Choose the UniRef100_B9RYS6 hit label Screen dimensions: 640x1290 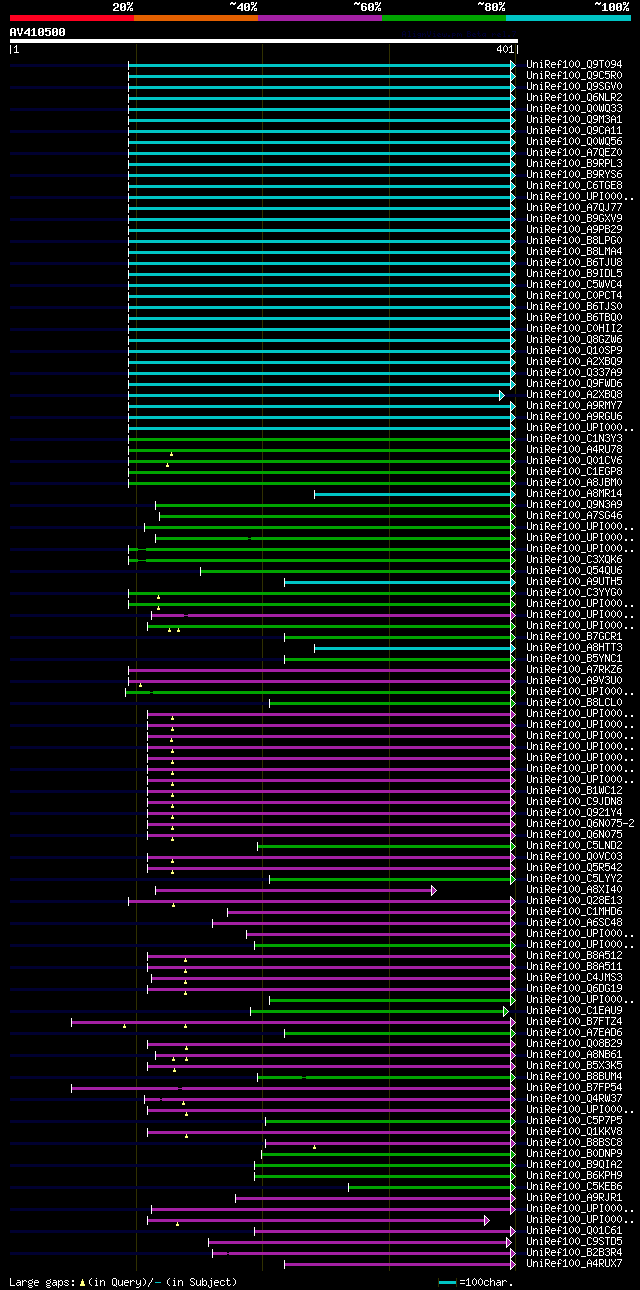pyautogui.click(x=574, y=175)
